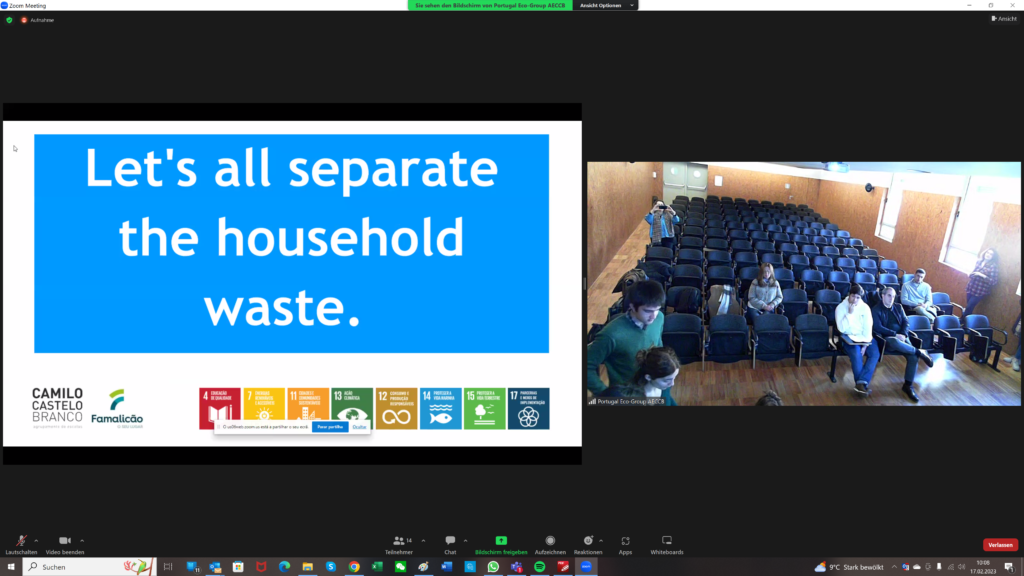The image size is (1024, 576).
Task: Stop the camera via Video beenden
Action: 65,541
